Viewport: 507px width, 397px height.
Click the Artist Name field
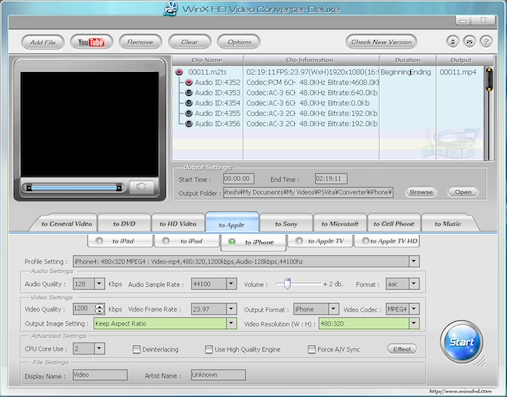tap(218, 375)
